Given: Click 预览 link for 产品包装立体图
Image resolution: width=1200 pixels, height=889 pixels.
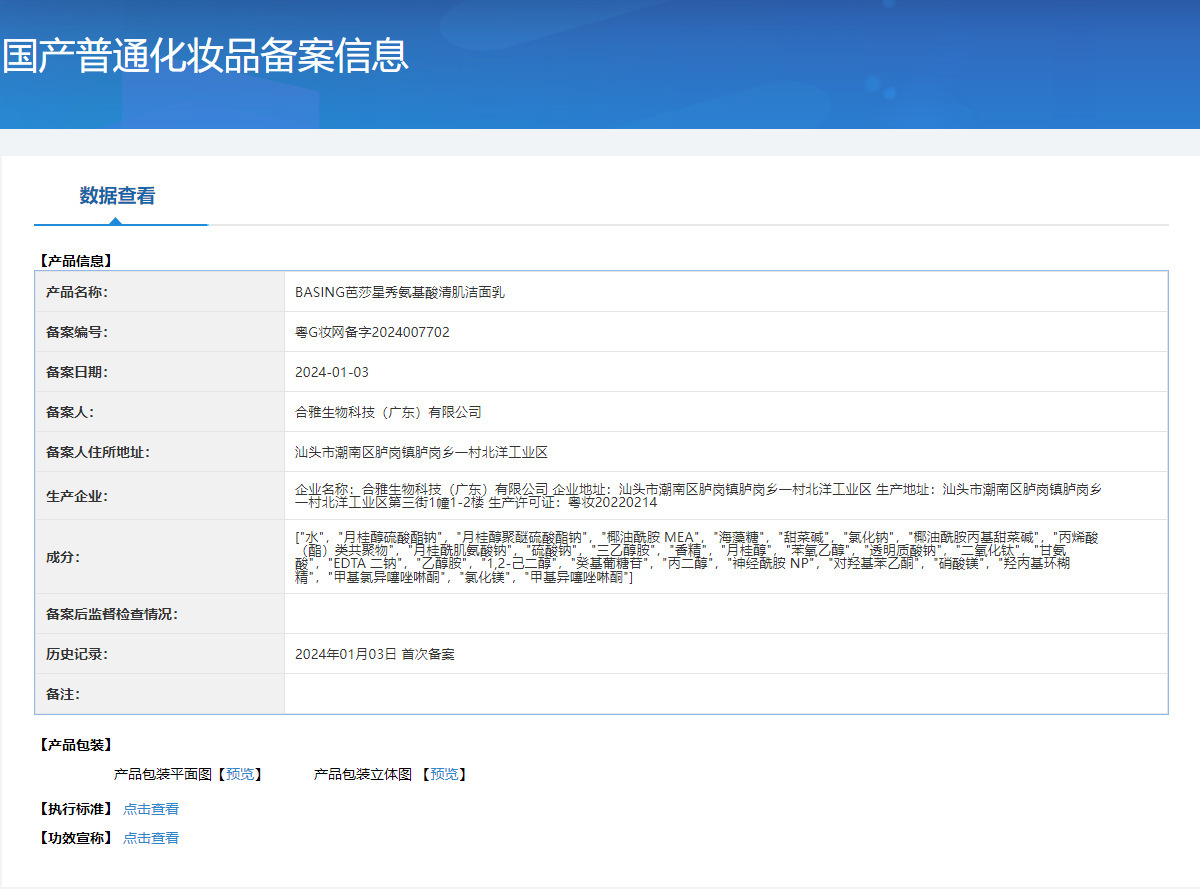Looking at the screenshot, I should (x=444, y=774).
